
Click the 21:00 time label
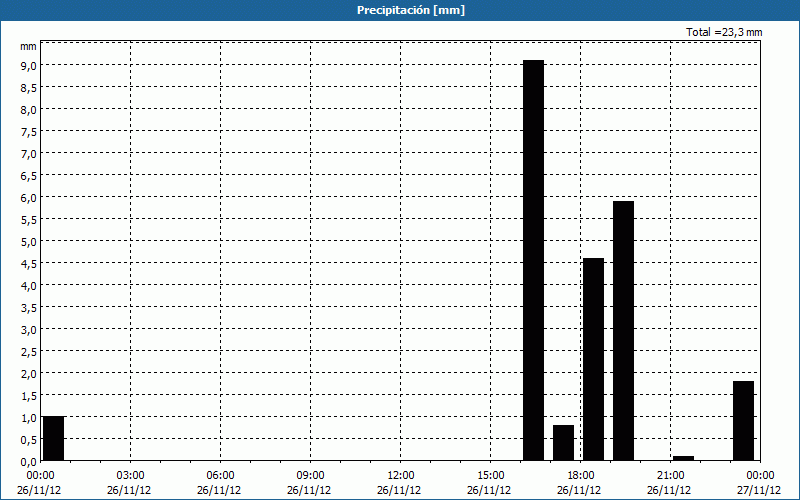(x=671, y=475)
